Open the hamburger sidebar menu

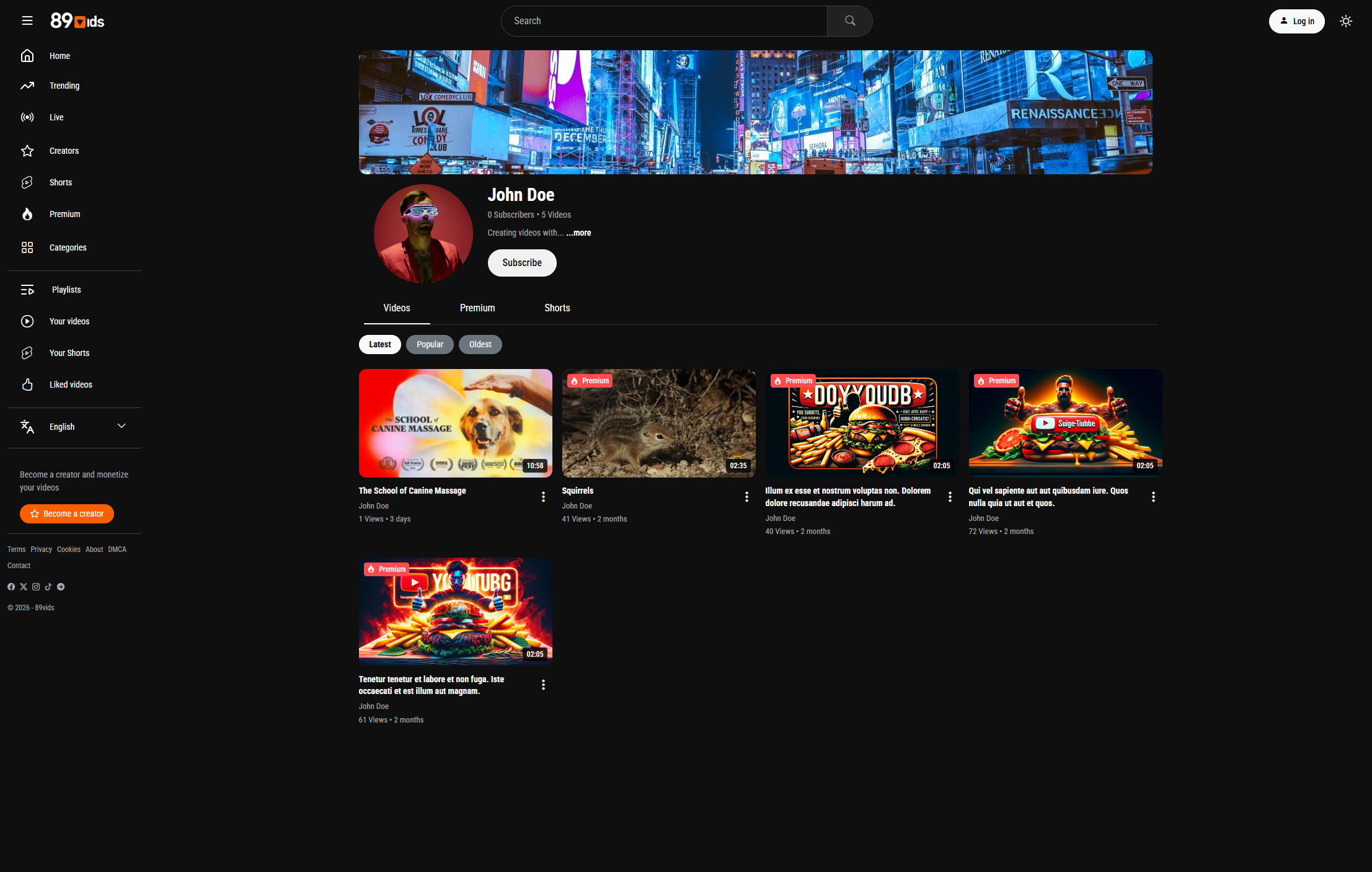click(27, 21)
